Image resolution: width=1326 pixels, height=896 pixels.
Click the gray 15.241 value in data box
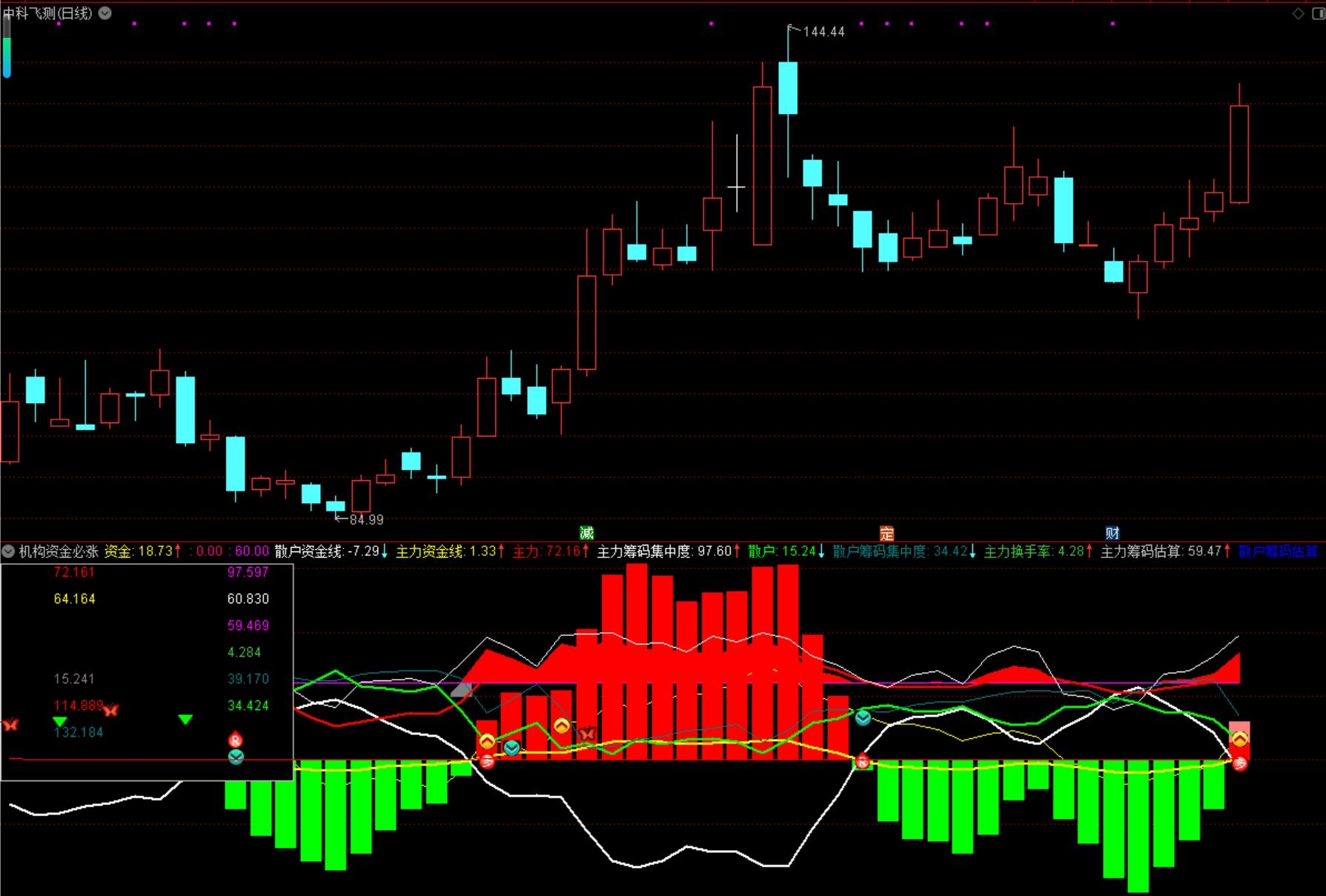click(x=74, y=678)
